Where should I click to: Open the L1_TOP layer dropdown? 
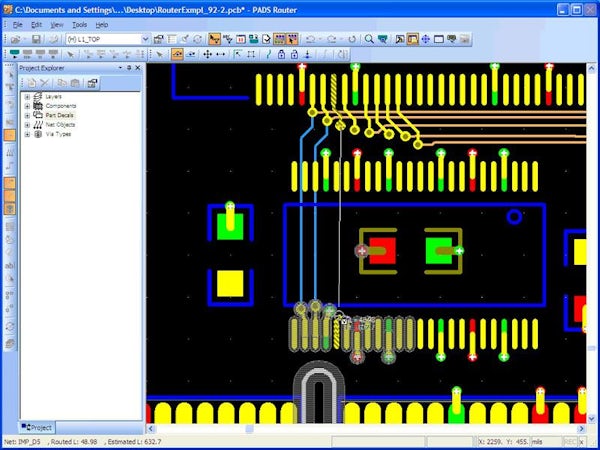pos(145,39)
